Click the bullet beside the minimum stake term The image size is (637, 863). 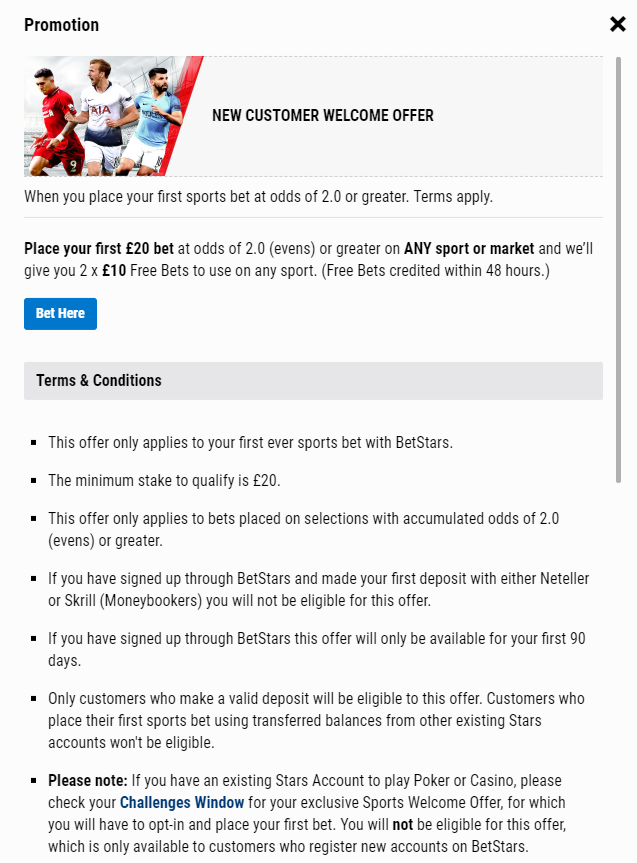click(x=34, y=481)
